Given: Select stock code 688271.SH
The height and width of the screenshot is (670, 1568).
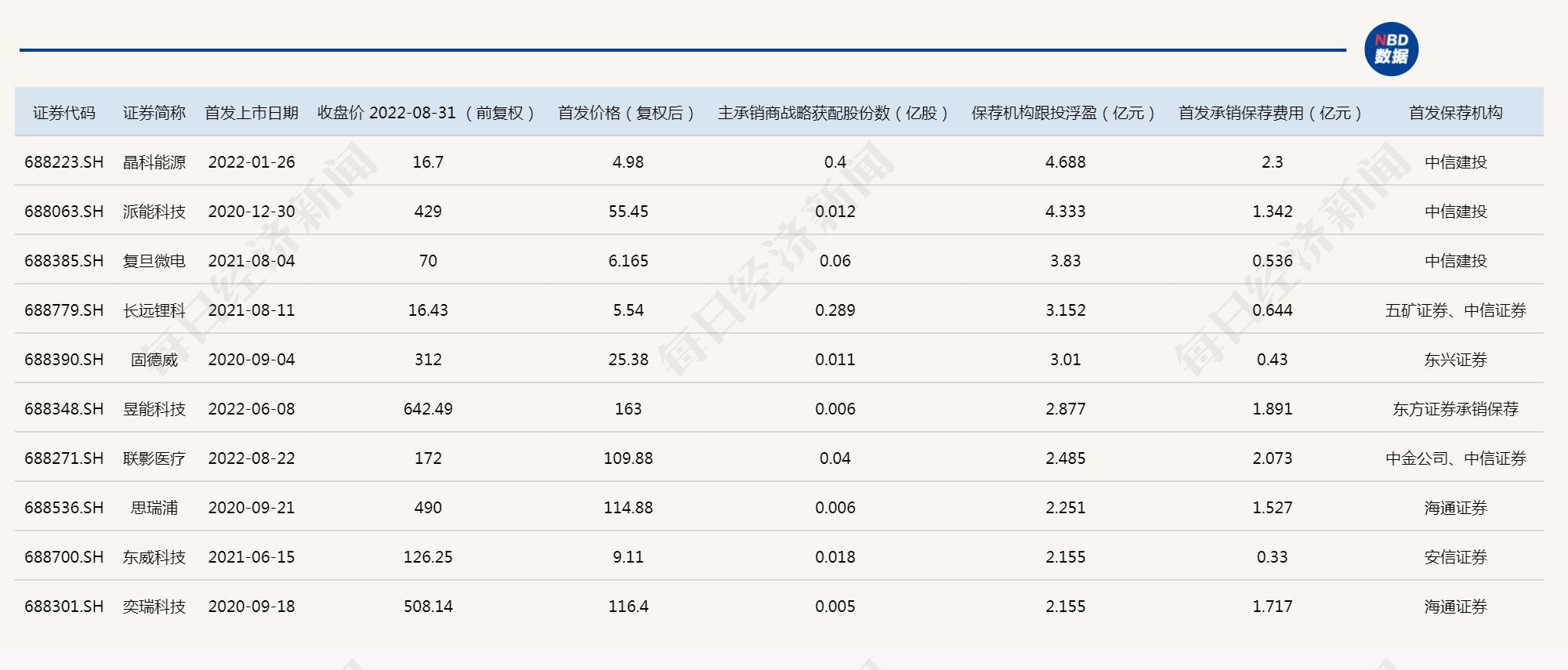Looking at the screenshot, I should [x=64, y=458].
